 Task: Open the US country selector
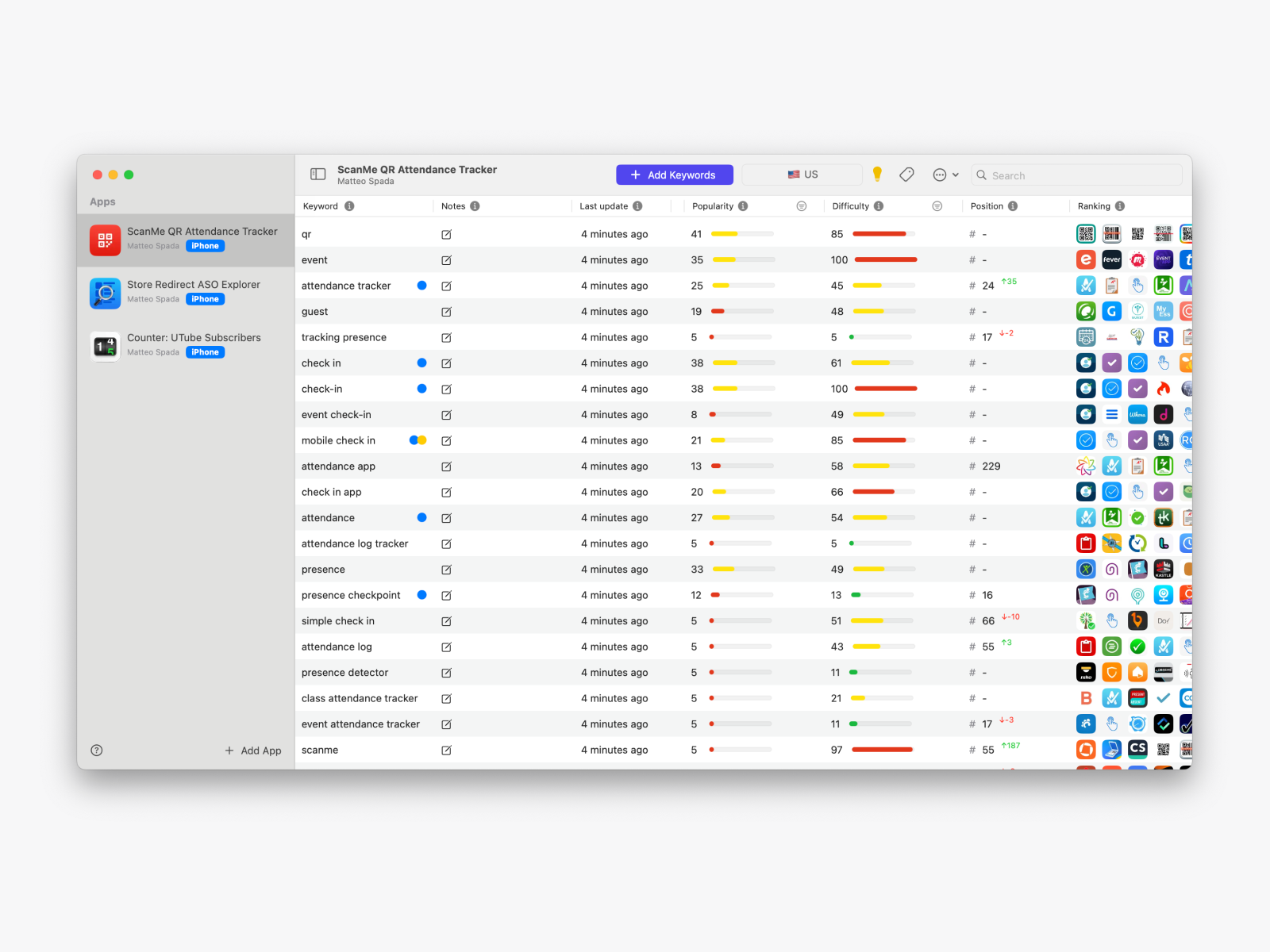click(802, 175)
